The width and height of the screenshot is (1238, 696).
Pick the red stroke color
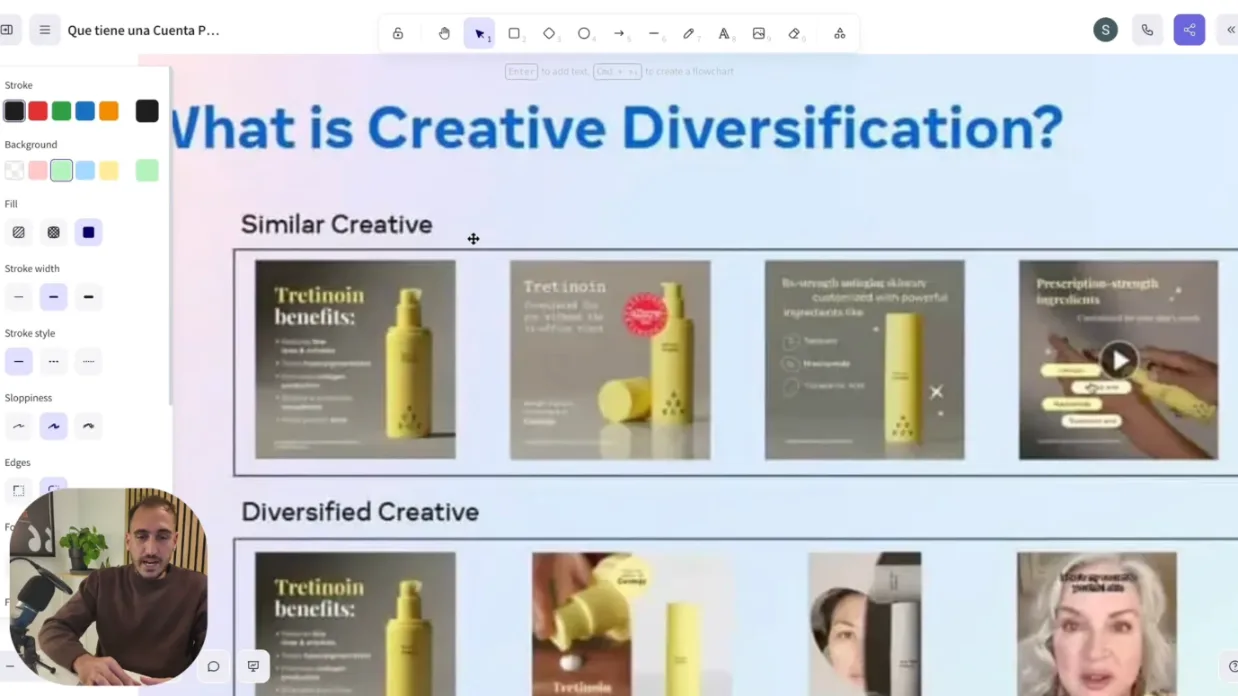tap(38, 111)
